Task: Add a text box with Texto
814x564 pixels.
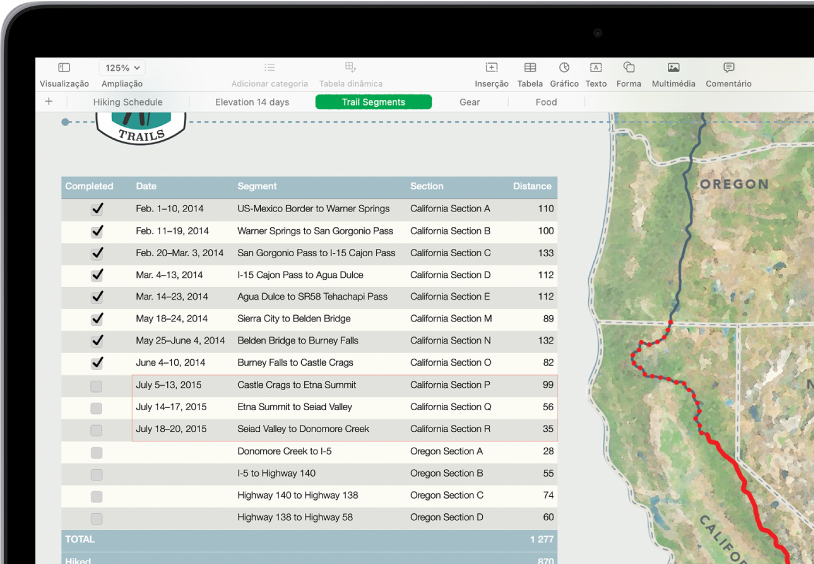Action: pyautogui.click(x=596, y=68)
